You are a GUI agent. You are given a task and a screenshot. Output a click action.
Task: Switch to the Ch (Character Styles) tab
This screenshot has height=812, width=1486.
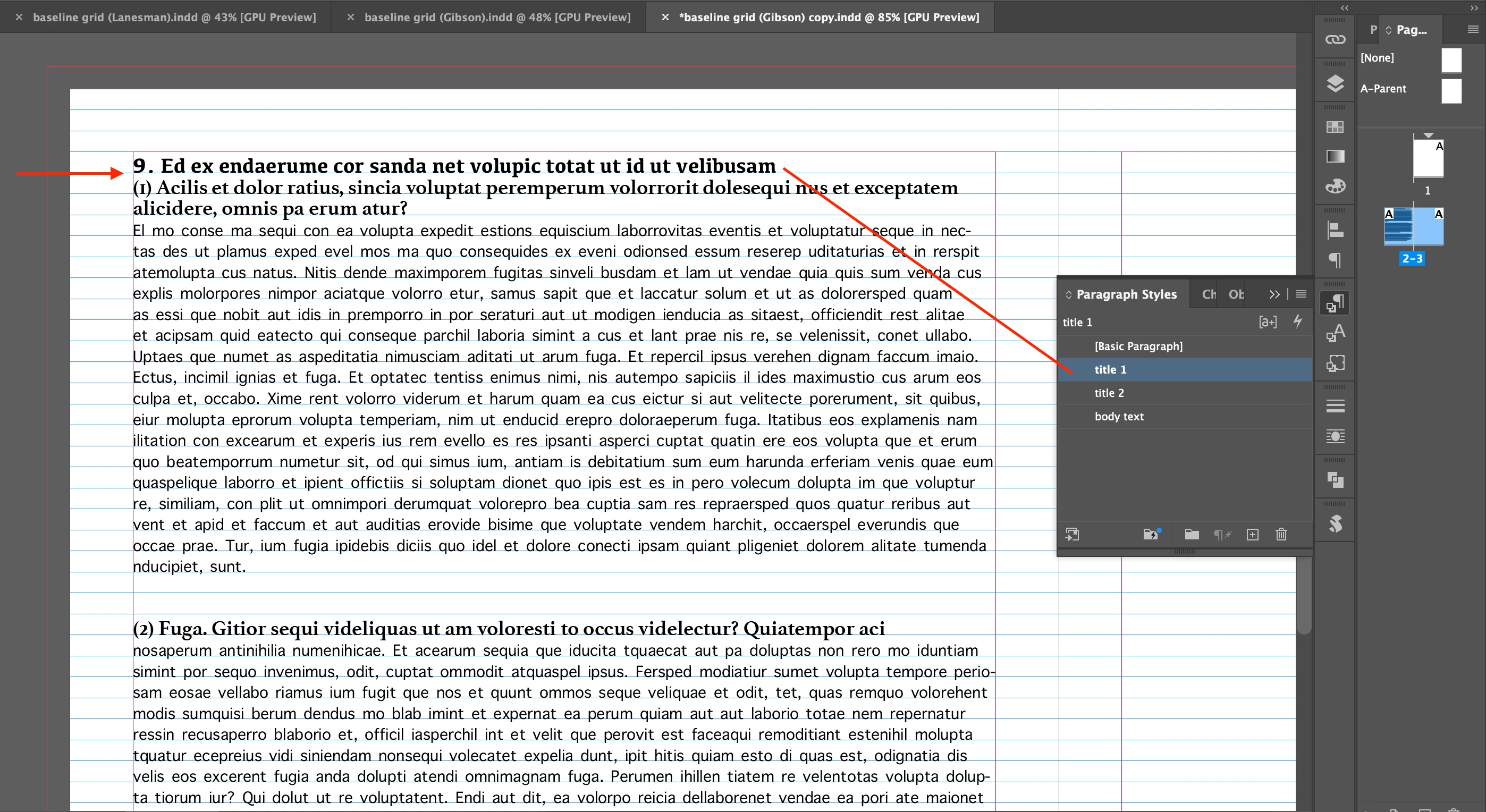pos(1209,294)
